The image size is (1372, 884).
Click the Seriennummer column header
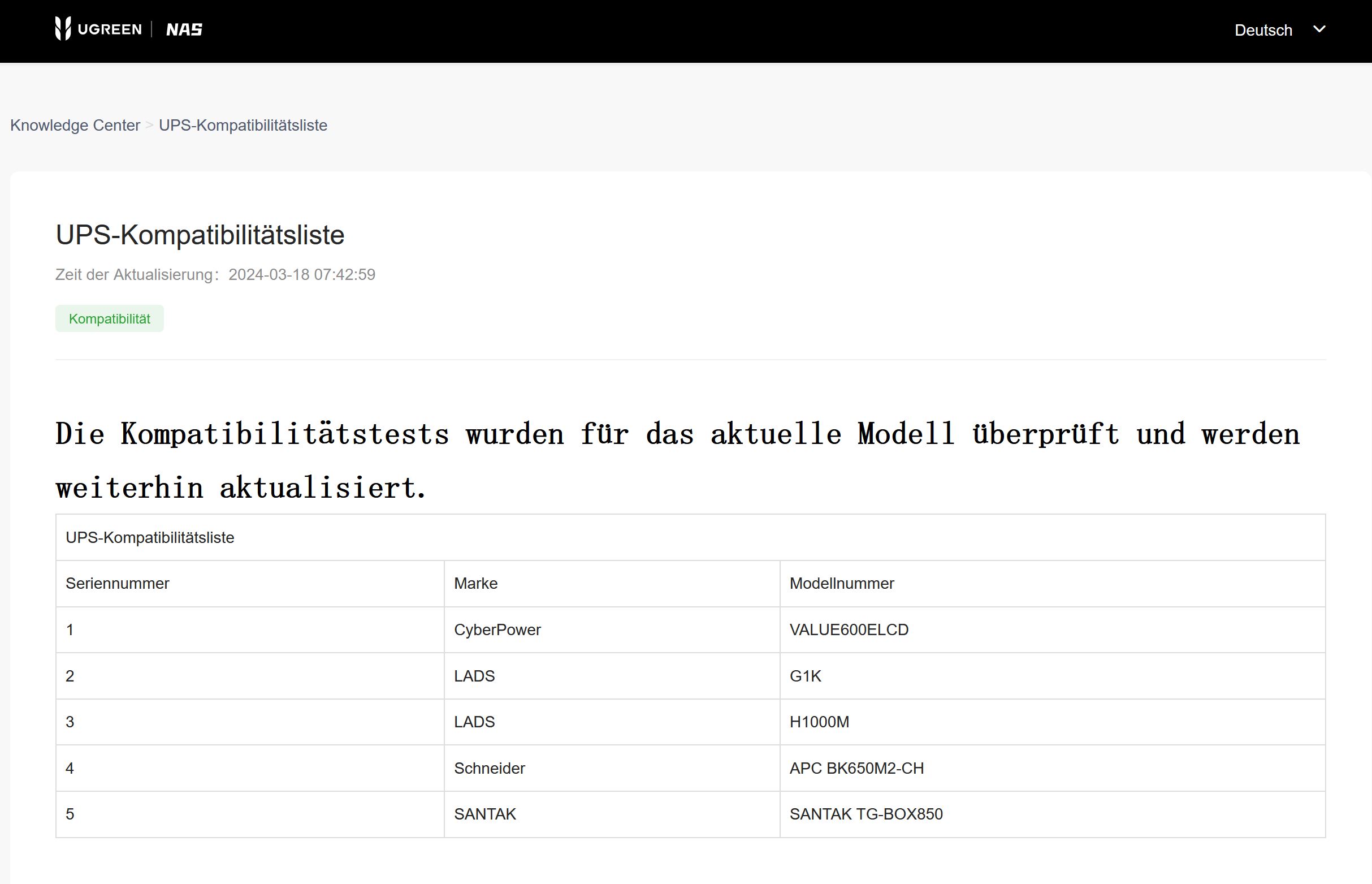point(118,583)
